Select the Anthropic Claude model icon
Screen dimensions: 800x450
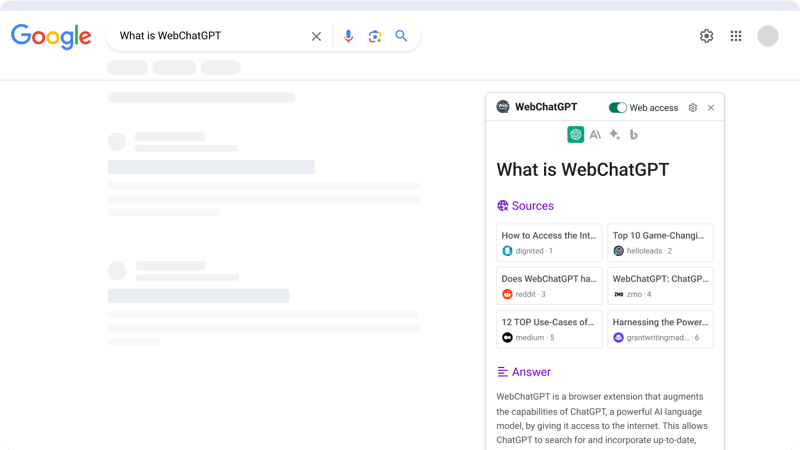tap(595, 135)
